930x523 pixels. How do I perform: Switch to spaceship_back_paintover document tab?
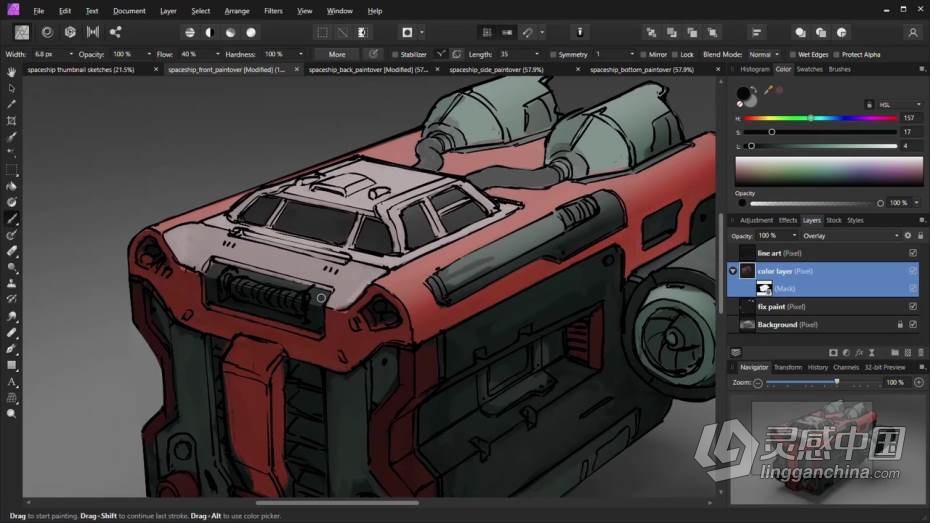click(x=368, y=69)
